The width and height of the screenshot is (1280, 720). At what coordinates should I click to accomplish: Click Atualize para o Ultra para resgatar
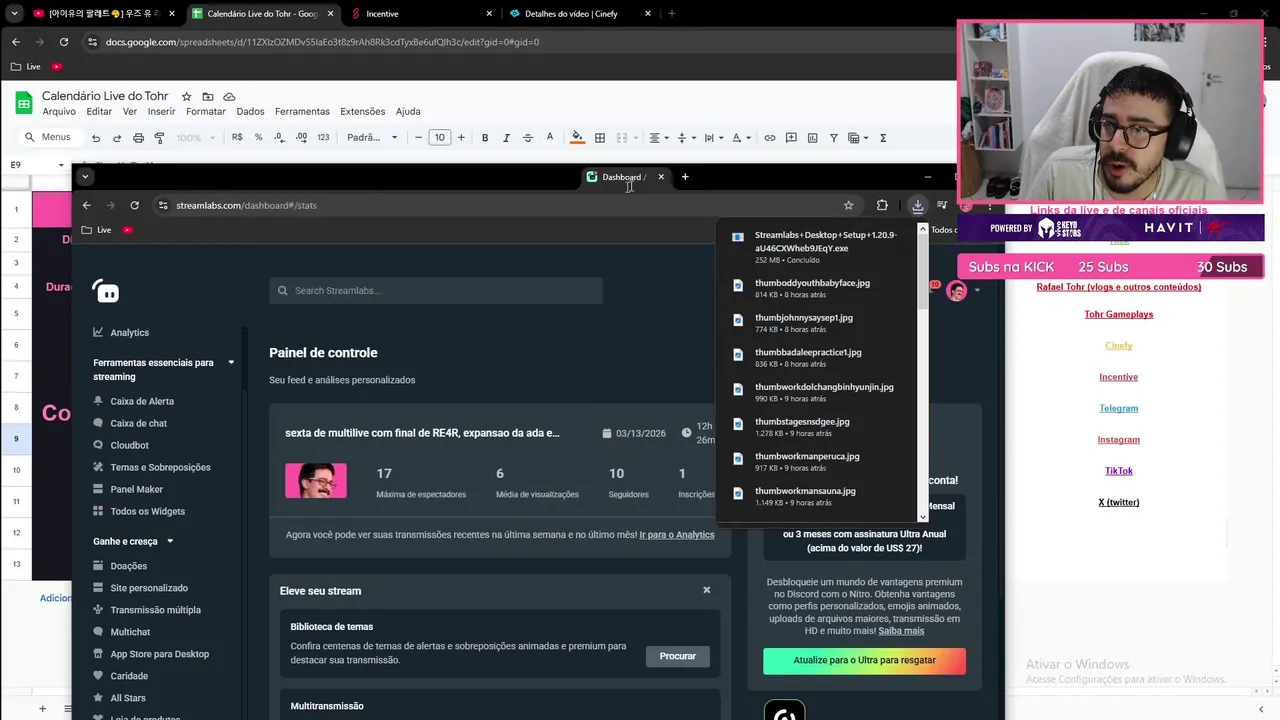click(x=864, y=660)
